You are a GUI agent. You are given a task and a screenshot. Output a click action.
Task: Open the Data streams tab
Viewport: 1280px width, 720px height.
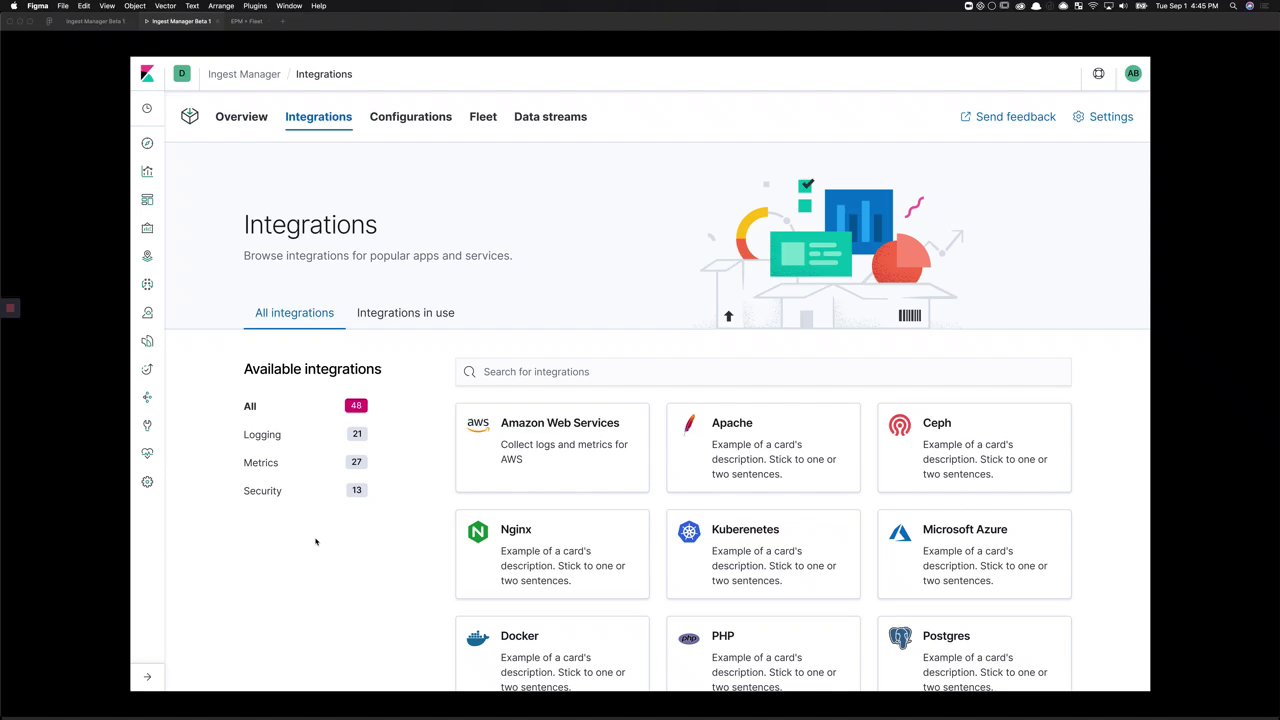pyautogui.click(x=550, y=117)
